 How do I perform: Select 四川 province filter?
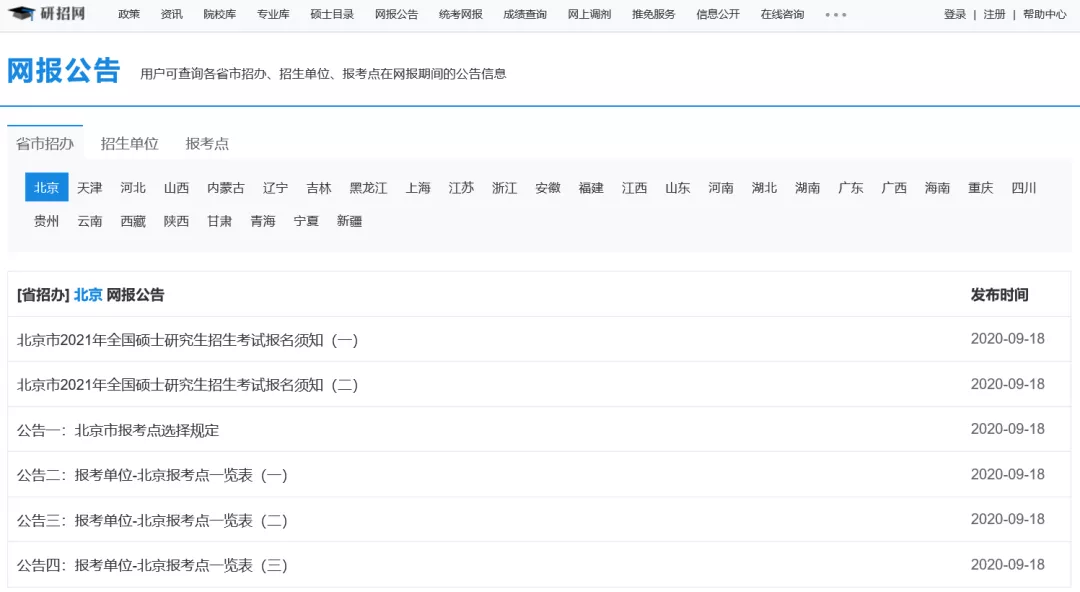pyautogui.click(x=1024, y=187)
